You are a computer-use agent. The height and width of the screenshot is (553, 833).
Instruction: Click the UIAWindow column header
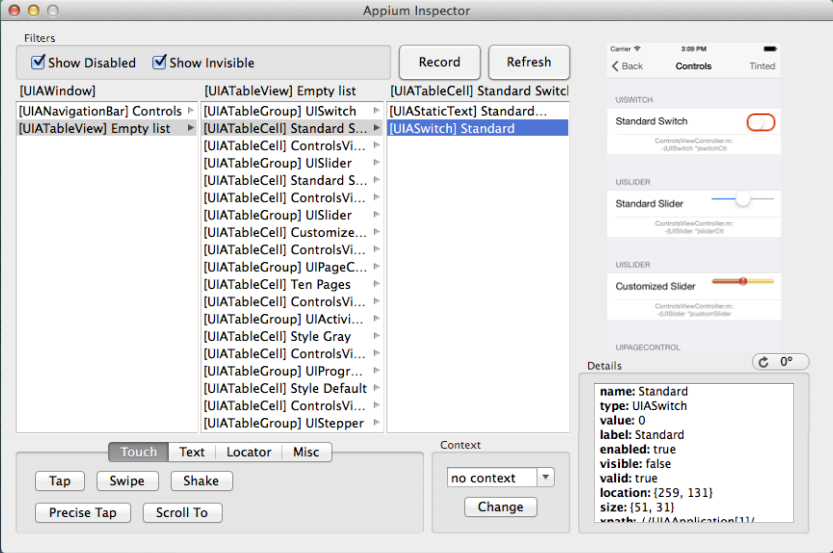click(x=58, y=91)
